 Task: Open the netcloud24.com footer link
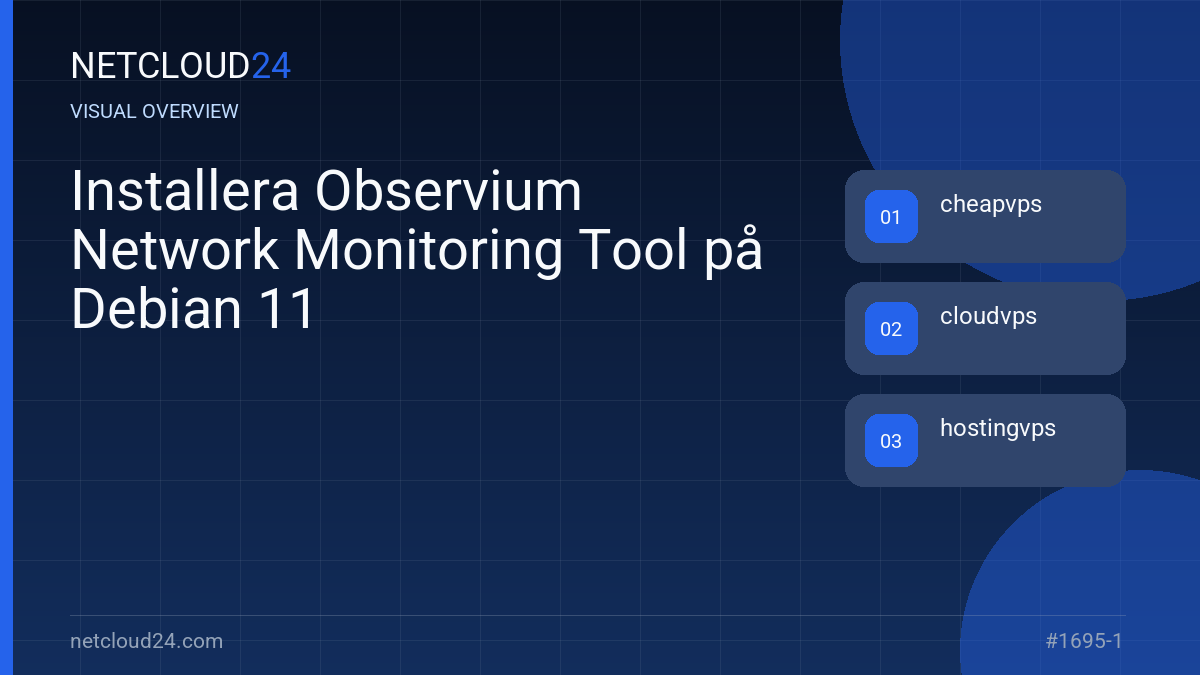(147, 641)
